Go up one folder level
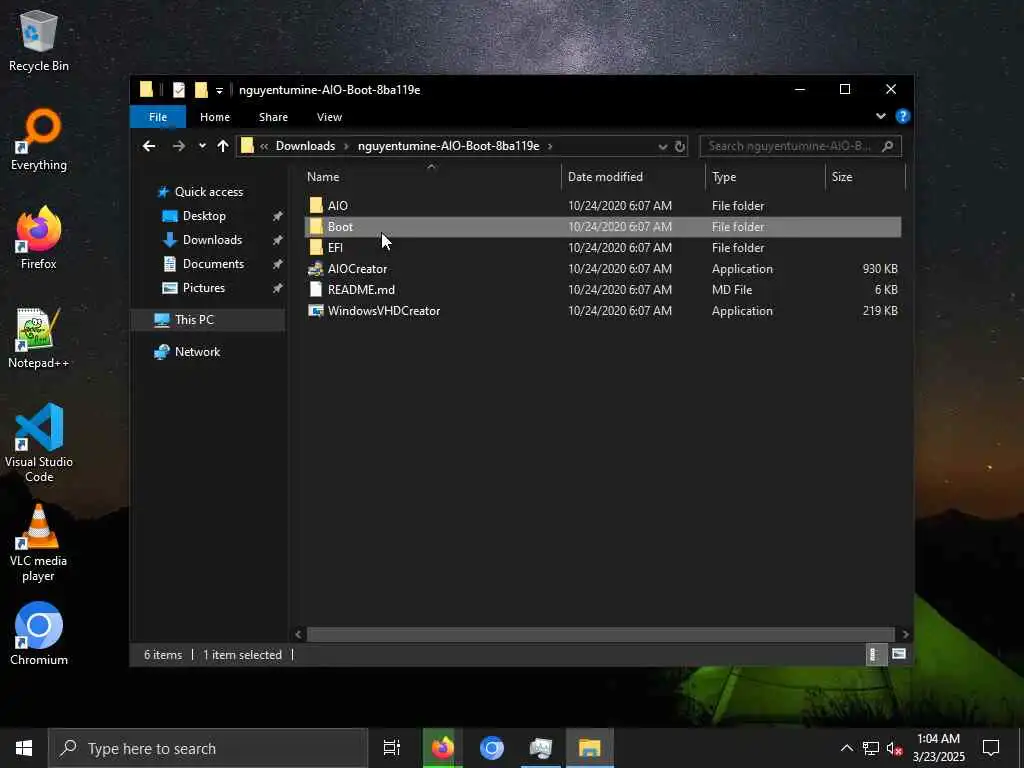Viewport: 1024px width, 768px height. pyautogui.click(x=223, y=146)
